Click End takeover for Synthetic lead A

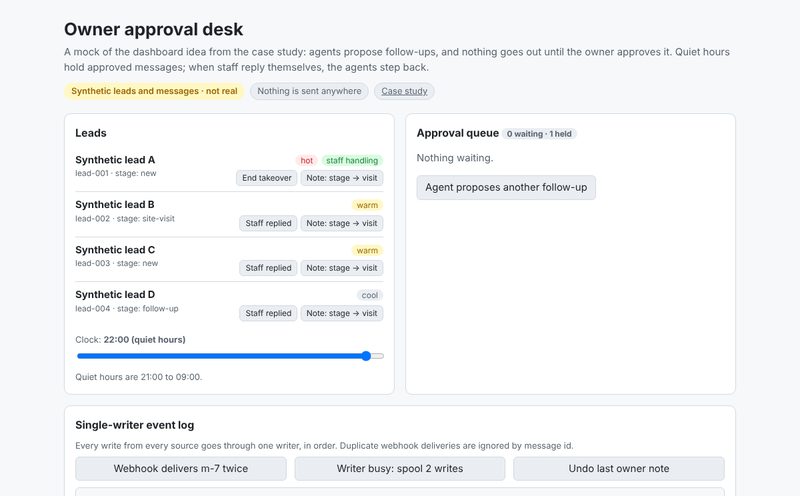(x=266, y=178)
